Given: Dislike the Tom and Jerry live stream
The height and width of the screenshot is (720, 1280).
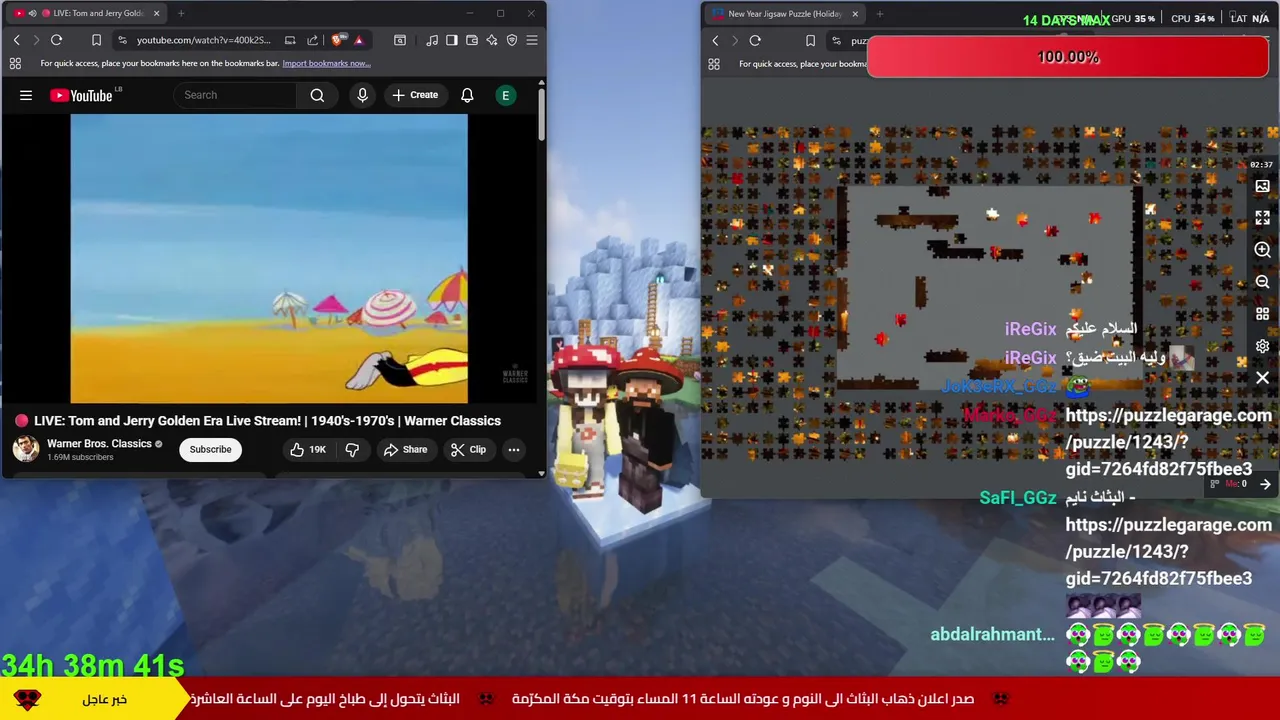Looking at the screenshot, I should pyautogui.click(x=352, y=450).
